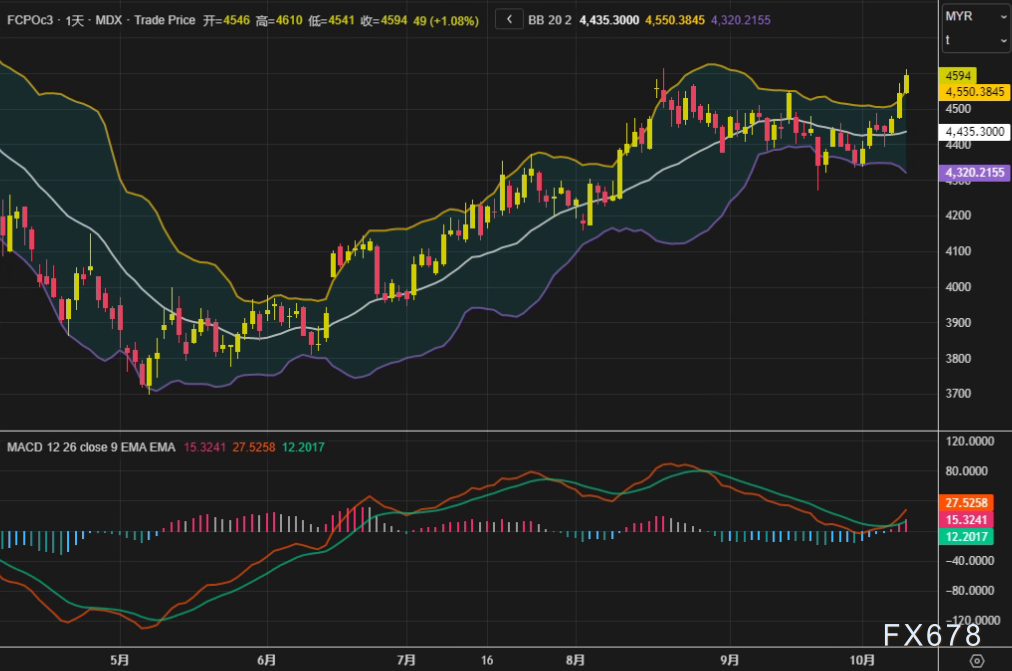Expand the 't' unit dropdown
Viewport: 1012px width, 671px height.
(x=975, y=40)
